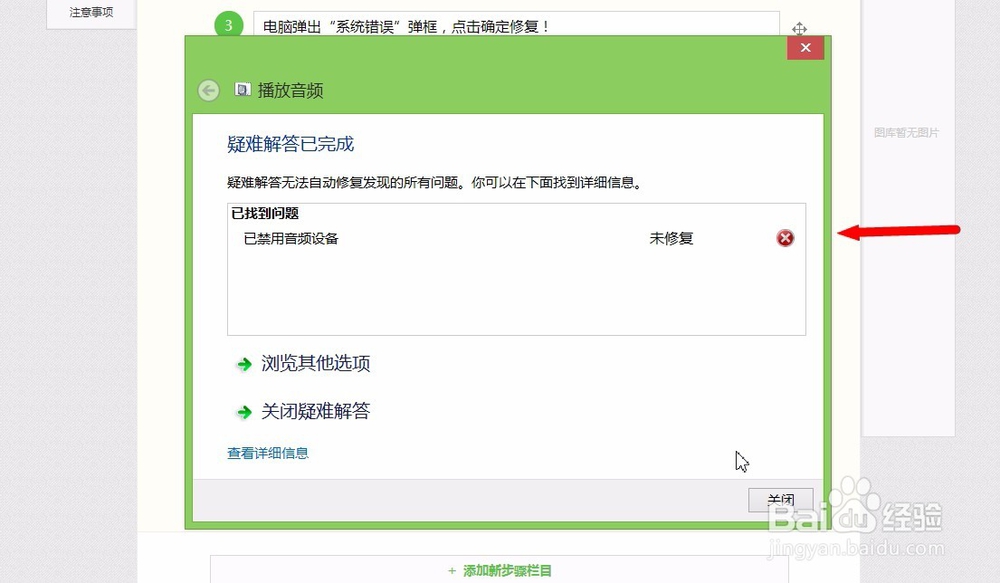1000x583 pixels.
Task: Click the back arrow in the troubleshooter header
Action: point(208,90)
